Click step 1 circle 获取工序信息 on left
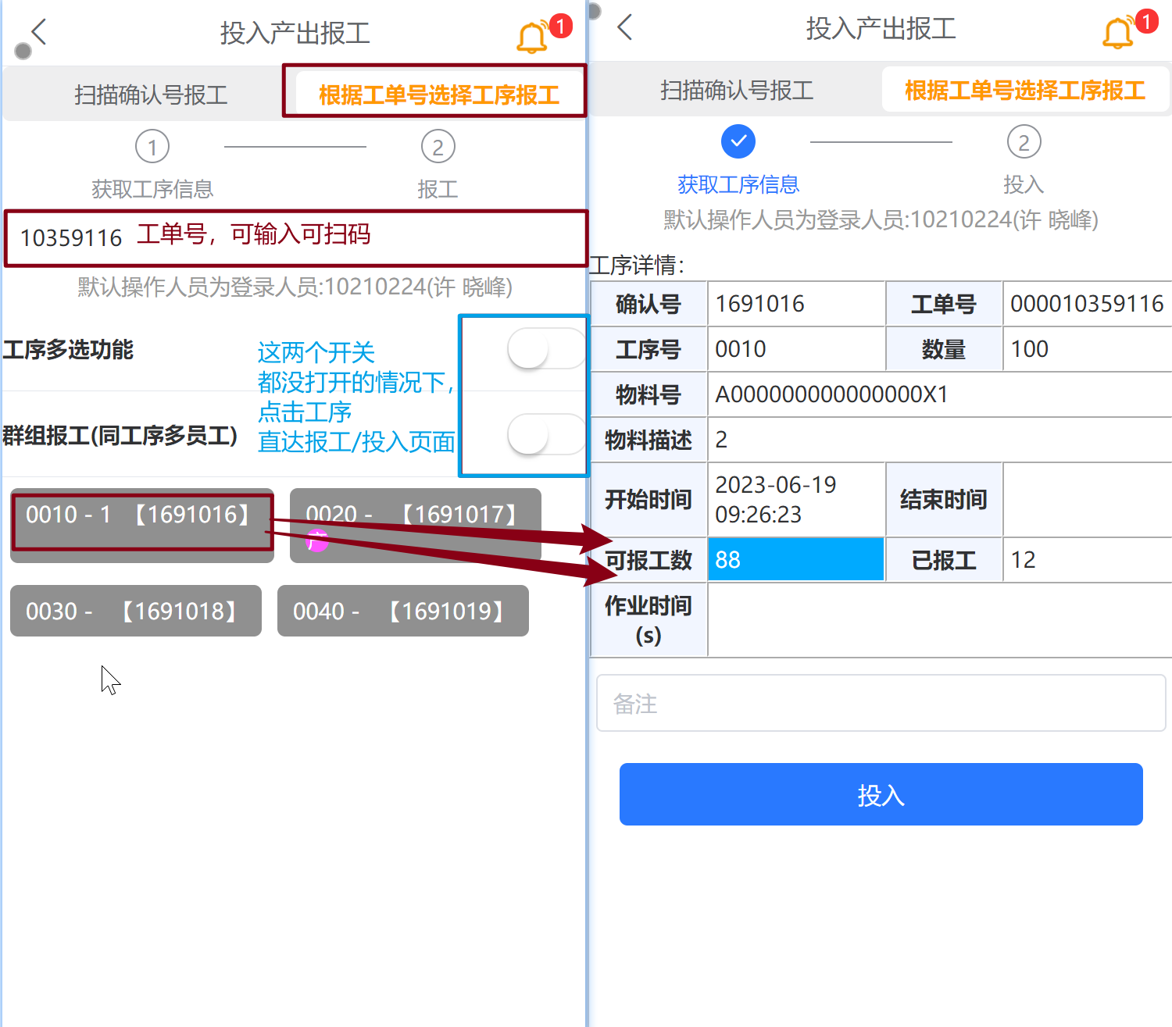The width and height of the screenshot is (1172, 1027). coord(152,147)
